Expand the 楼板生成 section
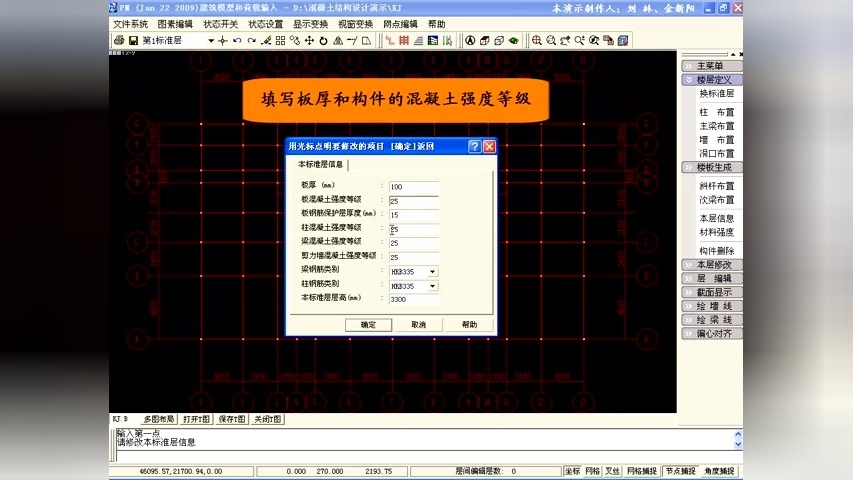This screenshot has width=853, height=480. click(712, 167)
